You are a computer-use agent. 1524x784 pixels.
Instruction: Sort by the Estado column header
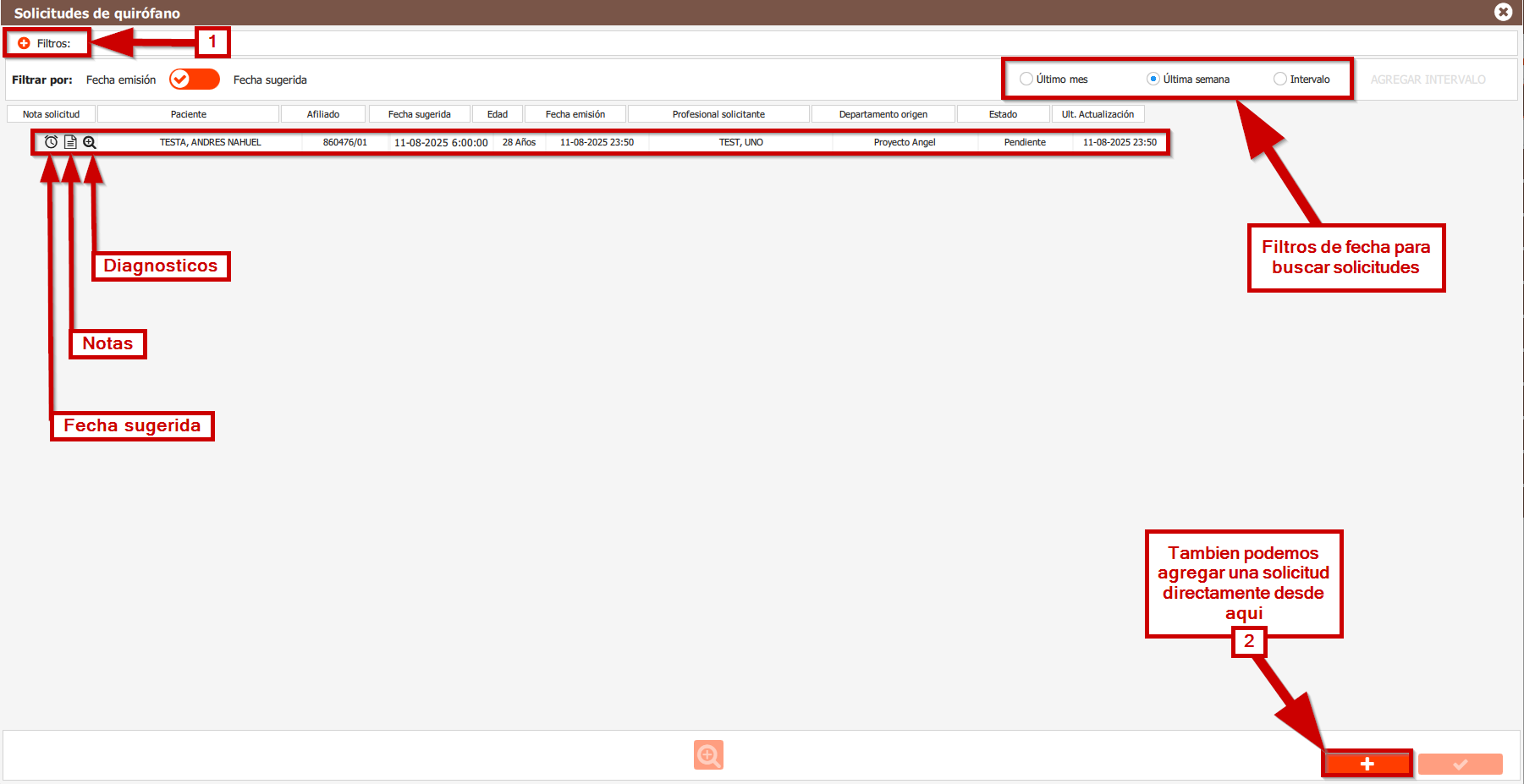pyautogui.click(x=1003, y=114)
